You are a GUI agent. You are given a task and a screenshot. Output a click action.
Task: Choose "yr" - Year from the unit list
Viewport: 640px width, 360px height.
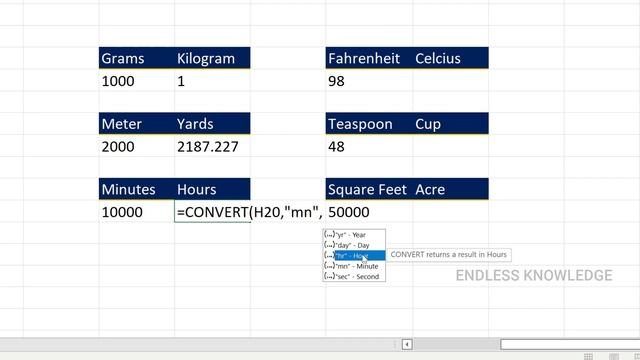click(x=354, y=235)
